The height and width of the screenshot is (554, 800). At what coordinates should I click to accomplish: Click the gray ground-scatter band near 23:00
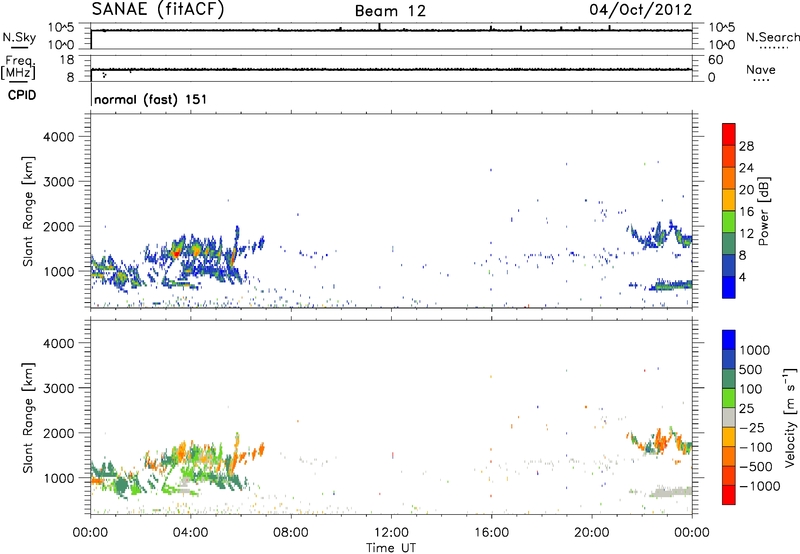coord(672,492)
